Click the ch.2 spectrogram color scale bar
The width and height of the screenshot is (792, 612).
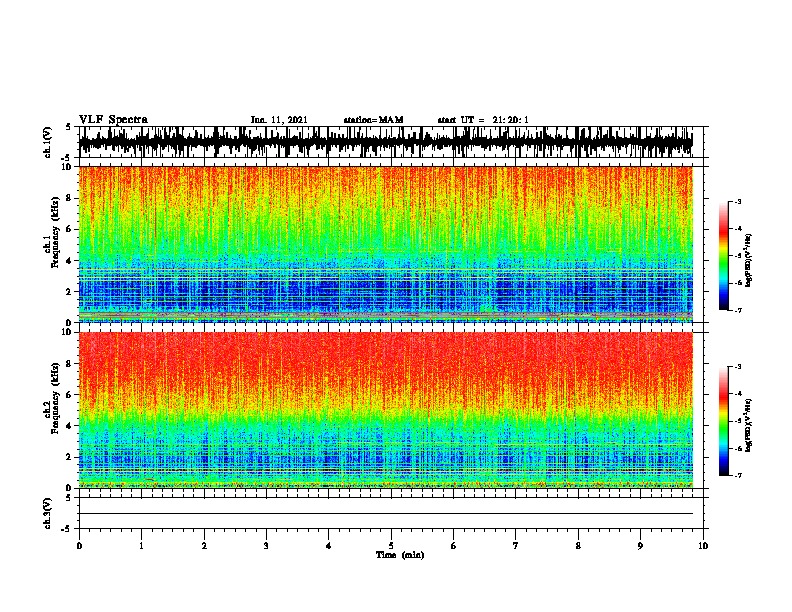pos(724,421)
